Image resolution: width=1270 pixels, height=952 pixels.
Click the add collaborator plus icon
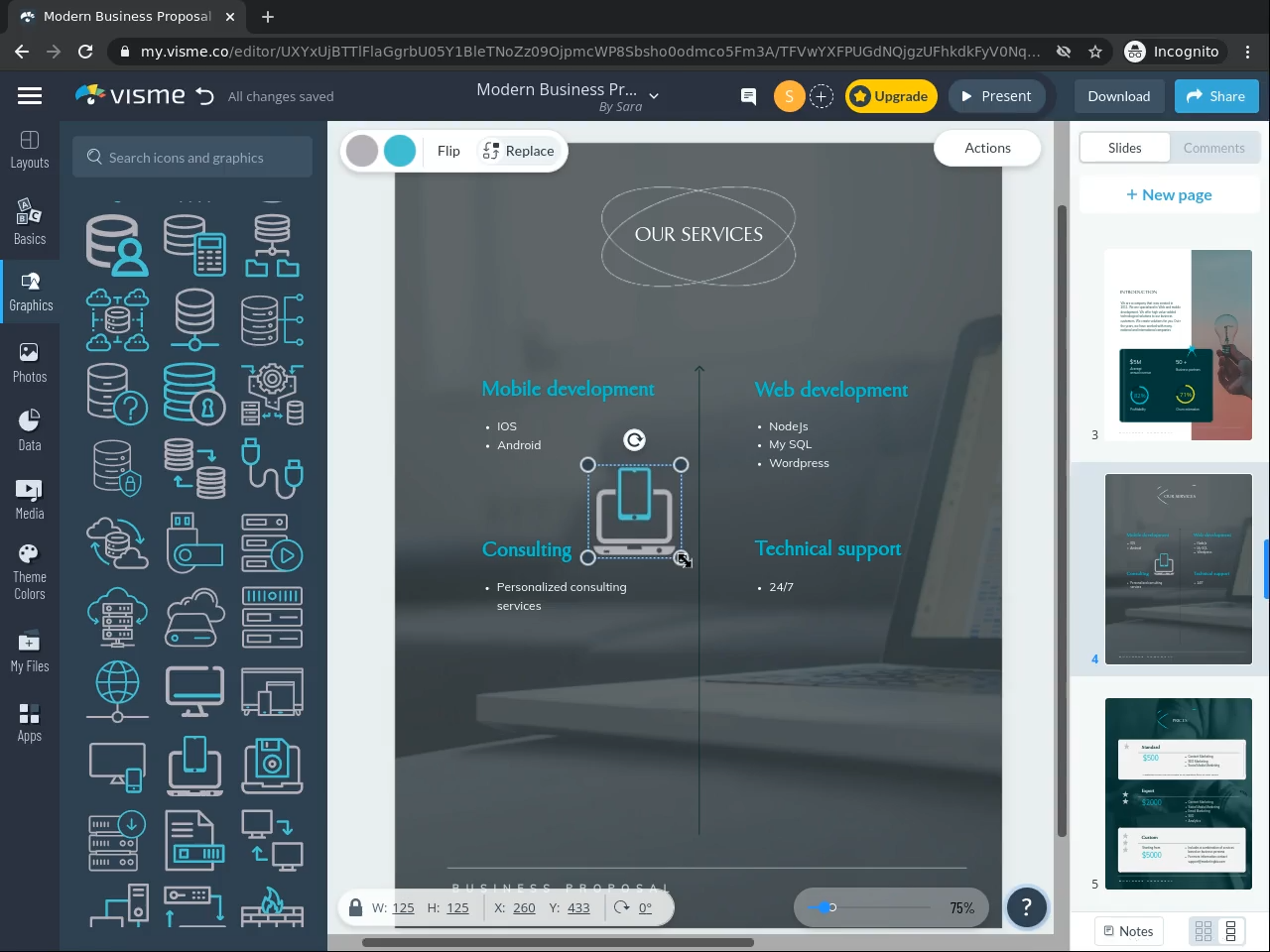tap(822, 96)
